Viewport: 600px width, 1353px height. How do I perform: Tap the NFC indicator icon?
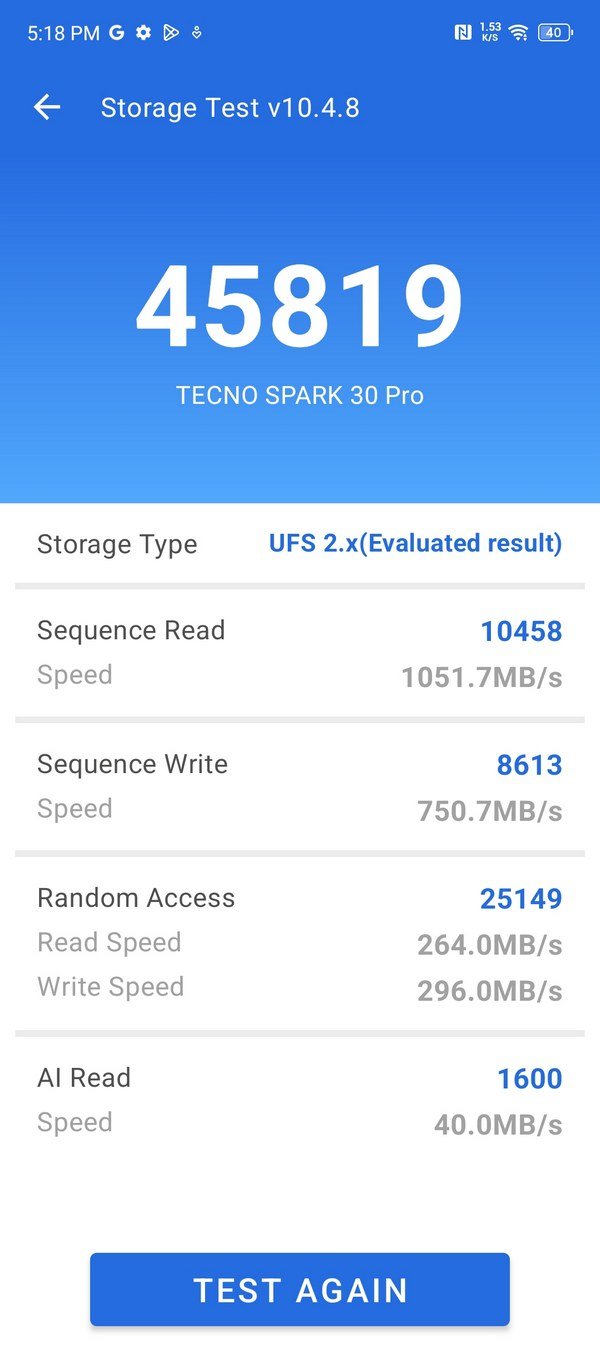tap(463, 33)
